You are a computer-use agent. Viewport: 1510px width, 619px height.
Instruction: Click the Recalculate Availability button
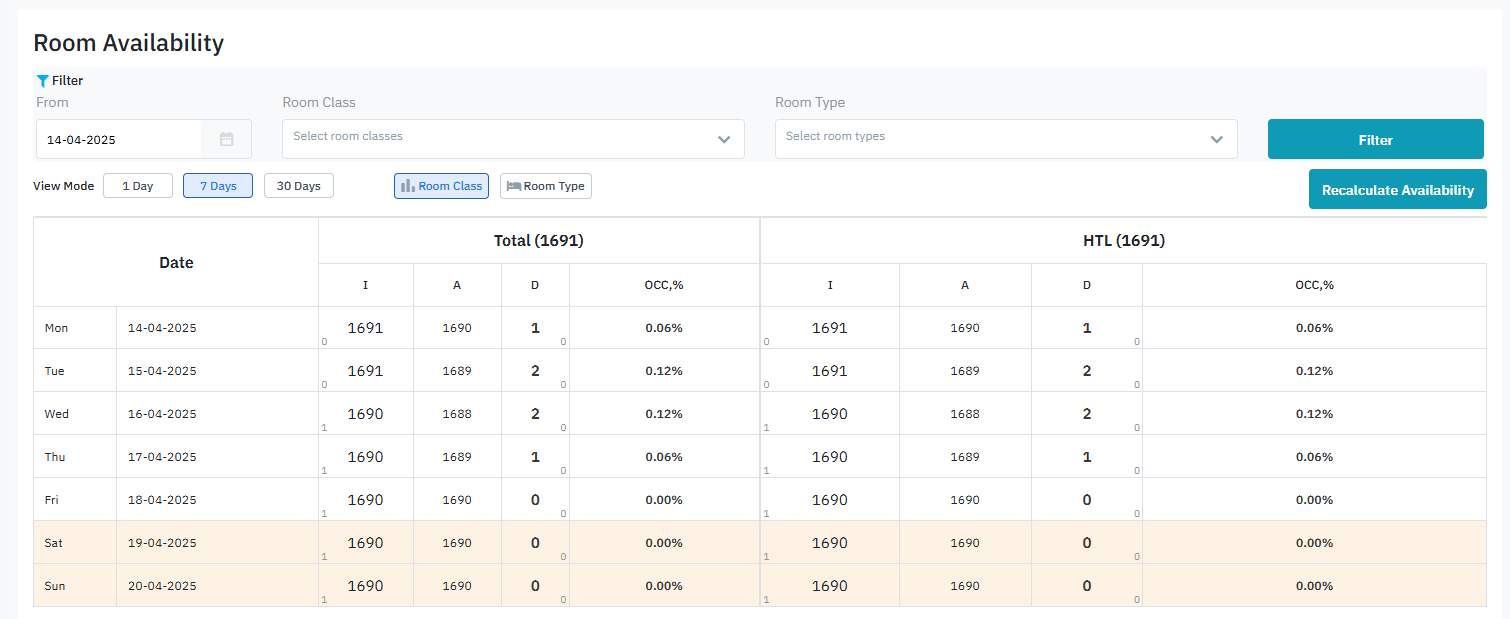(x=1397, y=190)
